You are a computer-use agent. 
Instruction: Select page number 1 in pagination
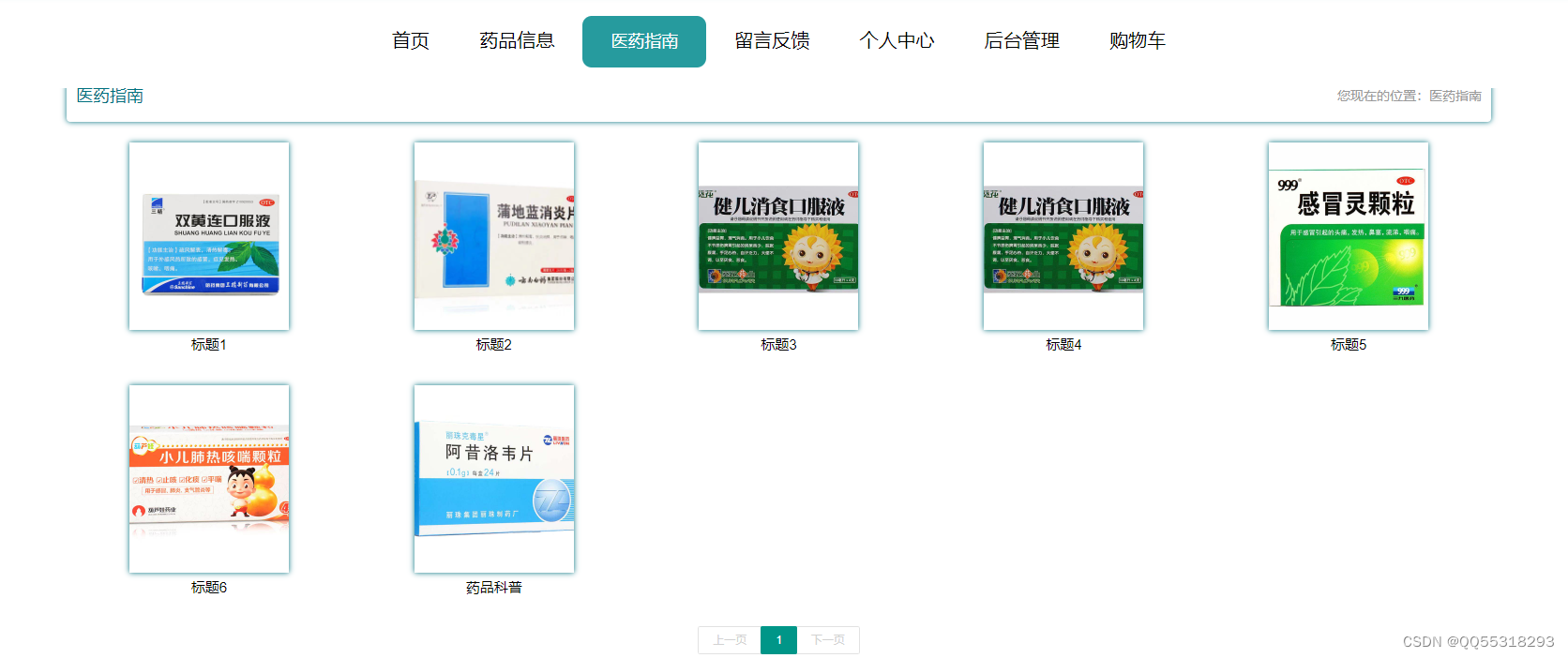(778, 640)
